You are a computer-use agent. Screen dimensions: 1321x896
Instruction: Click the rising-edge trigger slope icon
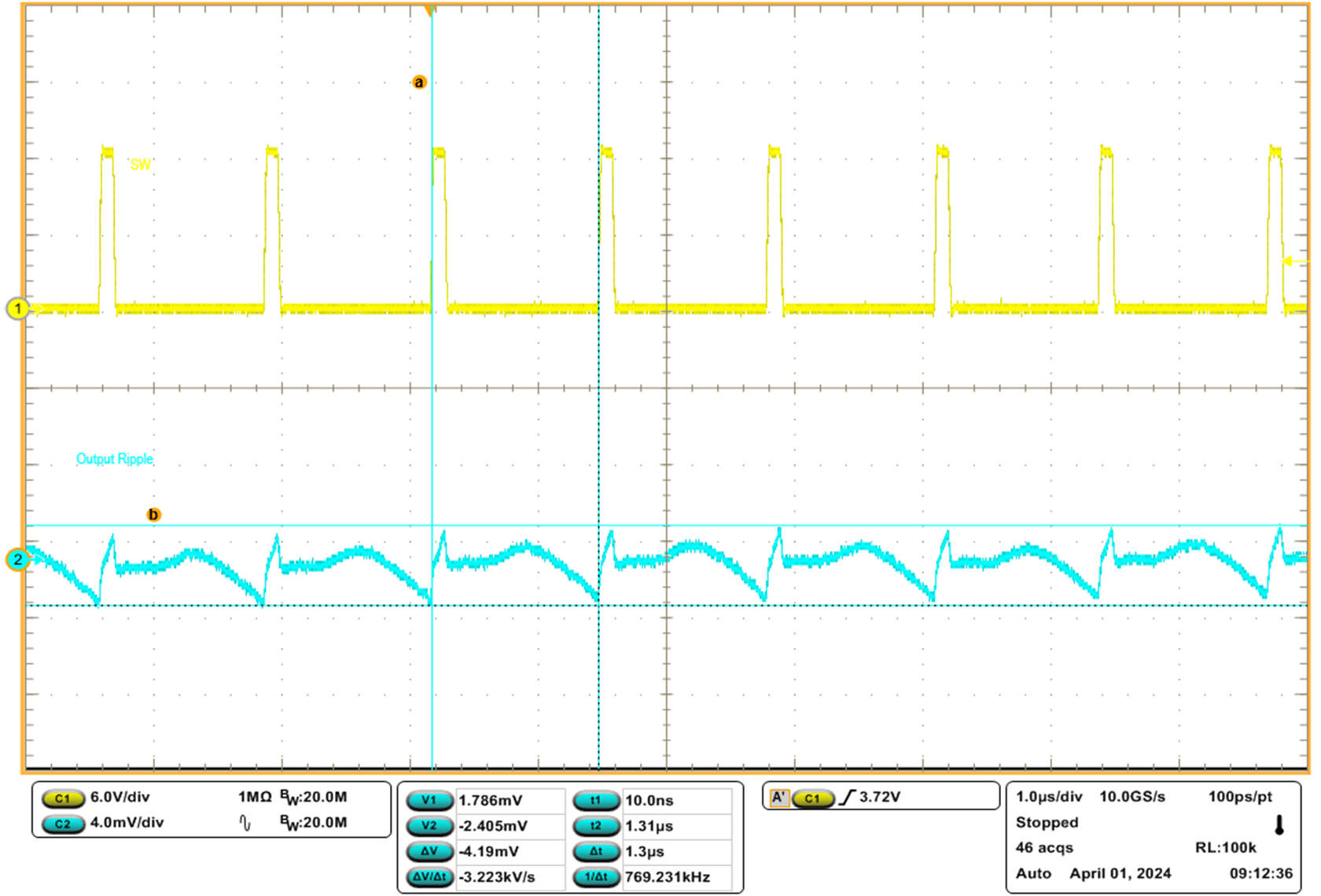(x=849, y=796)
